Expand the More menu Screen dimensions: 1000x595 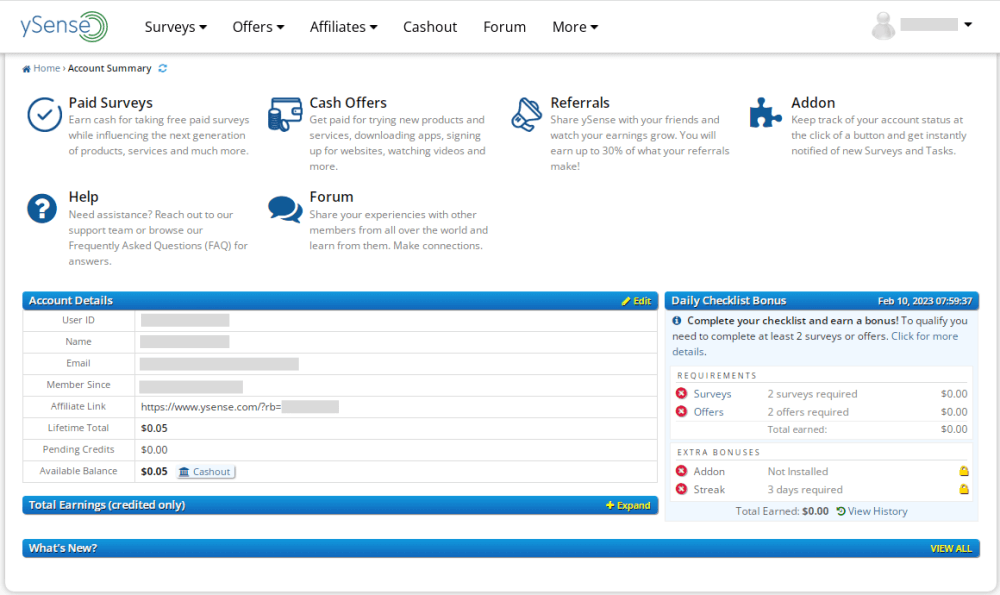point(575,27)
